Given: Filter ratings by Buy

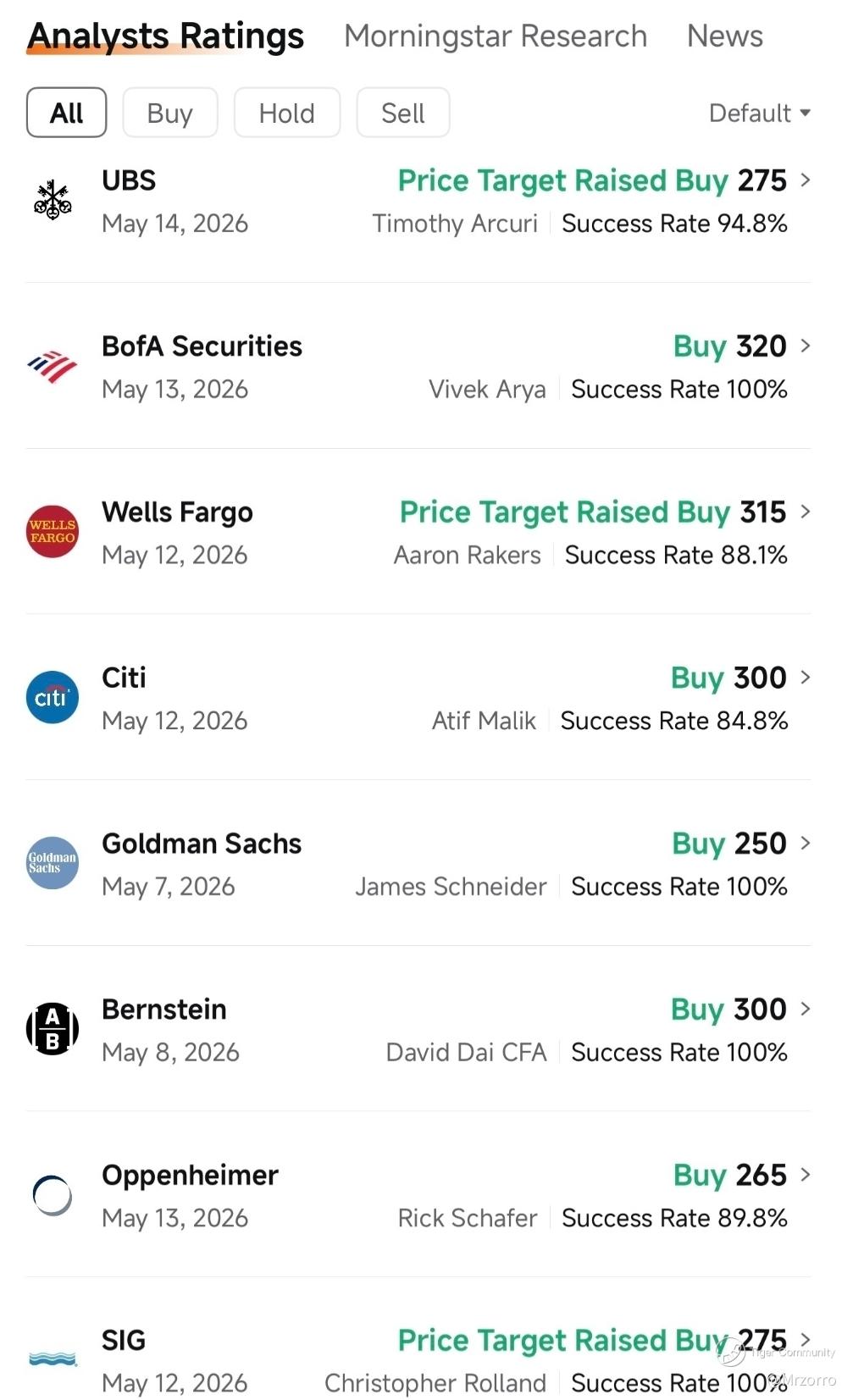Looking at the screenshot, I should (170, 113).
